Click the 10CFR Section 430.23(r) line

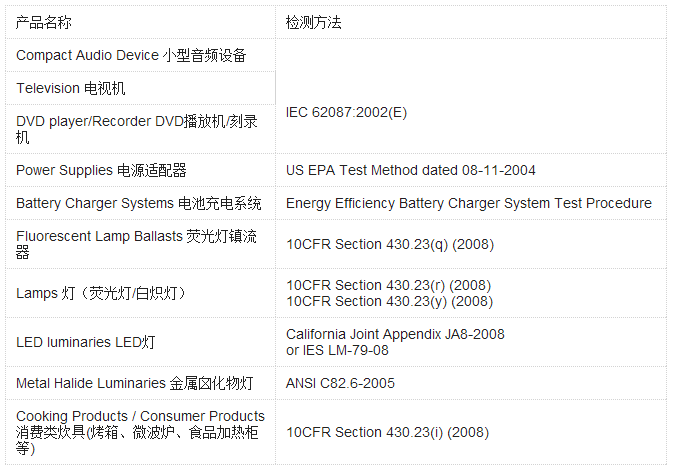pyautogui.click(x=388, y=285)
